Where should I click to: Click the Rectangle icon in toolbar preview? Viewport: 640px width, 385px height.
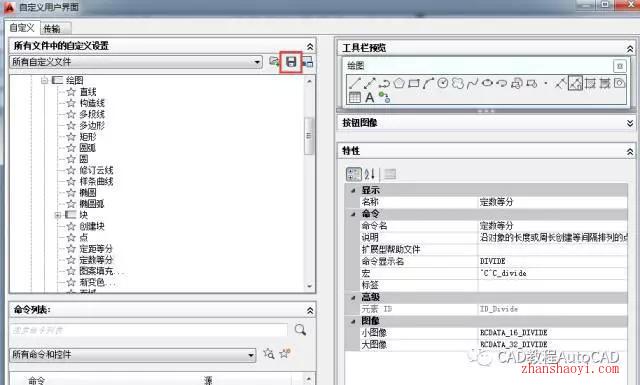coord(413,83)
